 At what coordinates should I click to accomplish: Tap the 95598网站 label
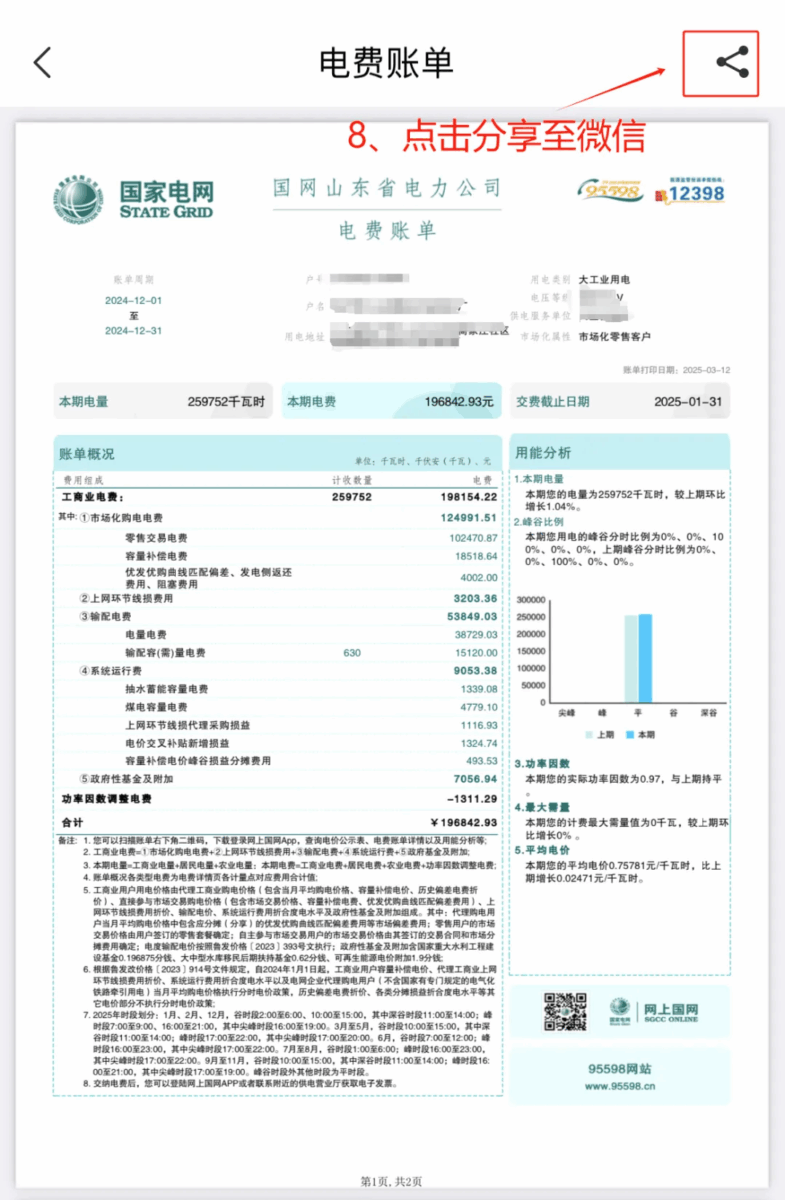click(619, 1066)
